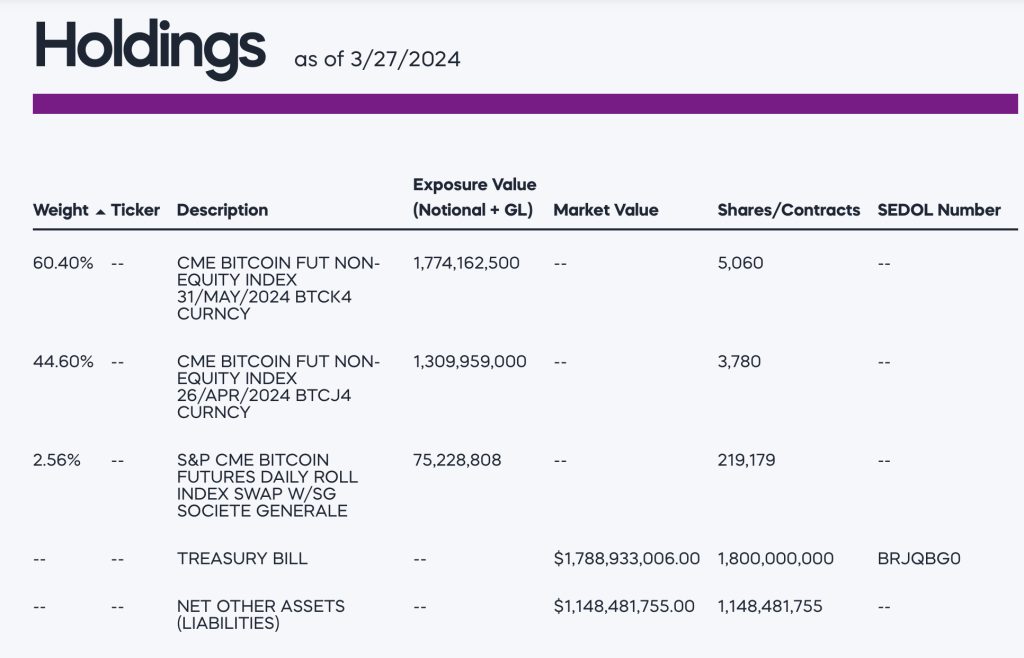Select the 60.40% weight cell
This screenshot has height=658, width=1024.
pos(63,263)
